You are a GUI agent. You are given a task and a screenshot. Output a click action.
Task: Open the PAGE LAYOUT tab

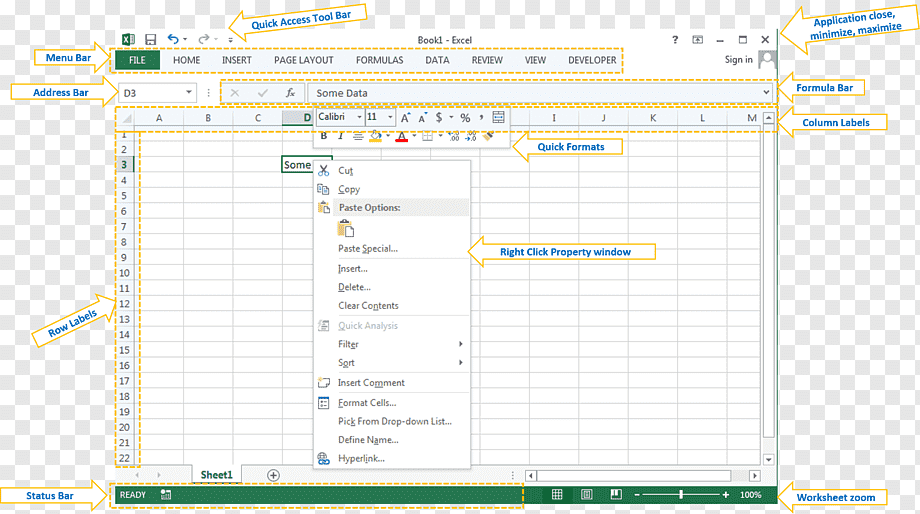[x=303, y=60]
